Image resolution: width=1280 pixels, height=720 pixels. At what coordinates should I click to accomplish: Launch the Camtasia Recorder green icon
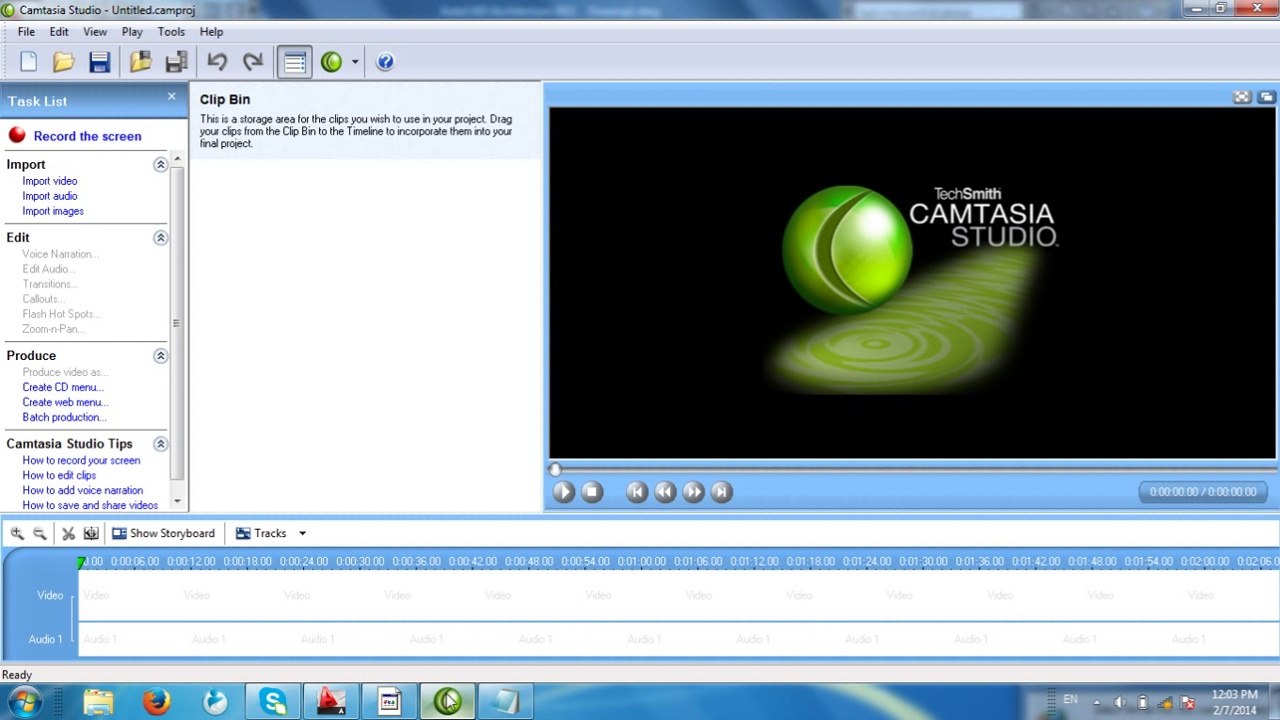[332, 62]
